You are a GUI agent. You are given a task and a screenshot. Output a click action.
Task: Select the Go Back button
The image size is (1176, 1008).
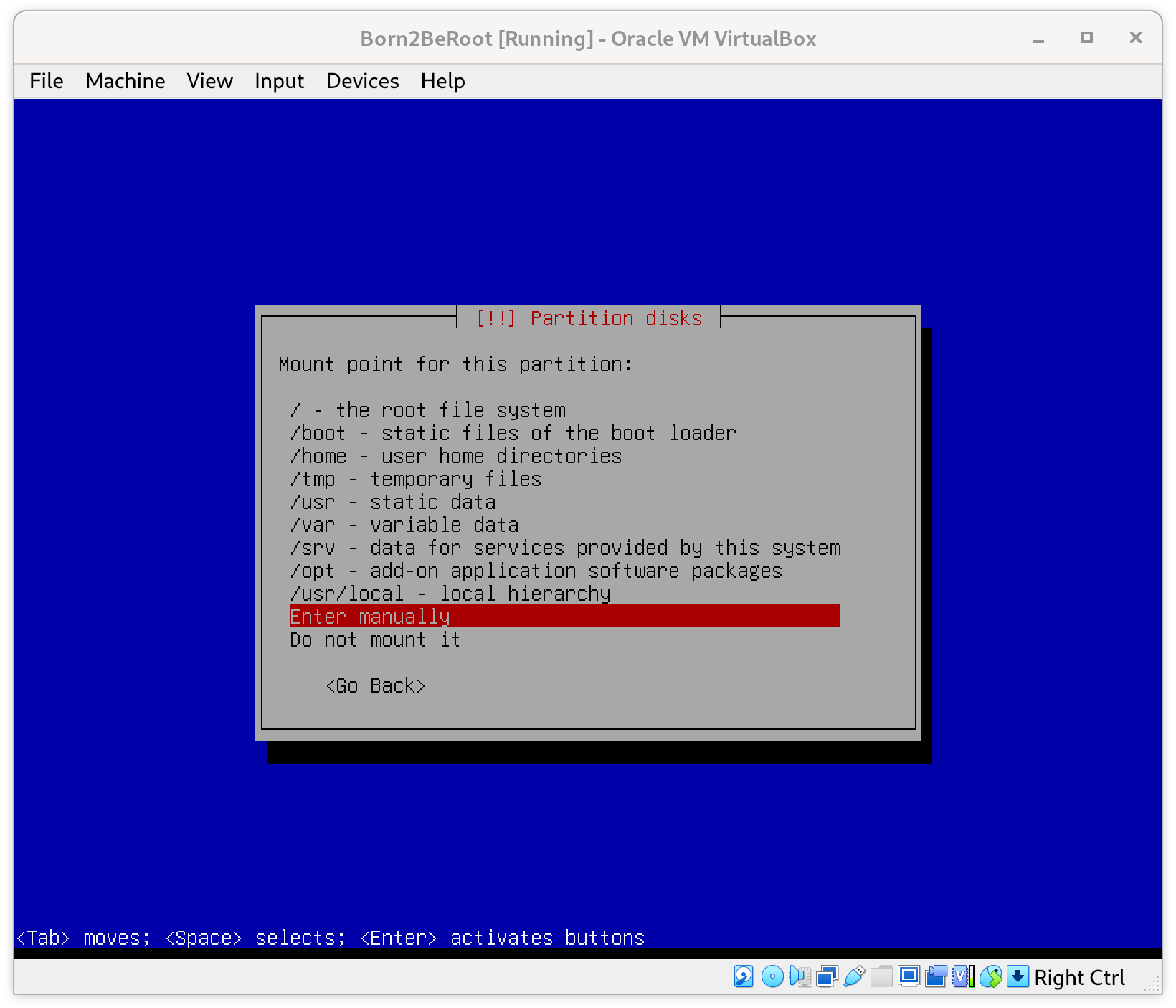[x=376, y=686]
